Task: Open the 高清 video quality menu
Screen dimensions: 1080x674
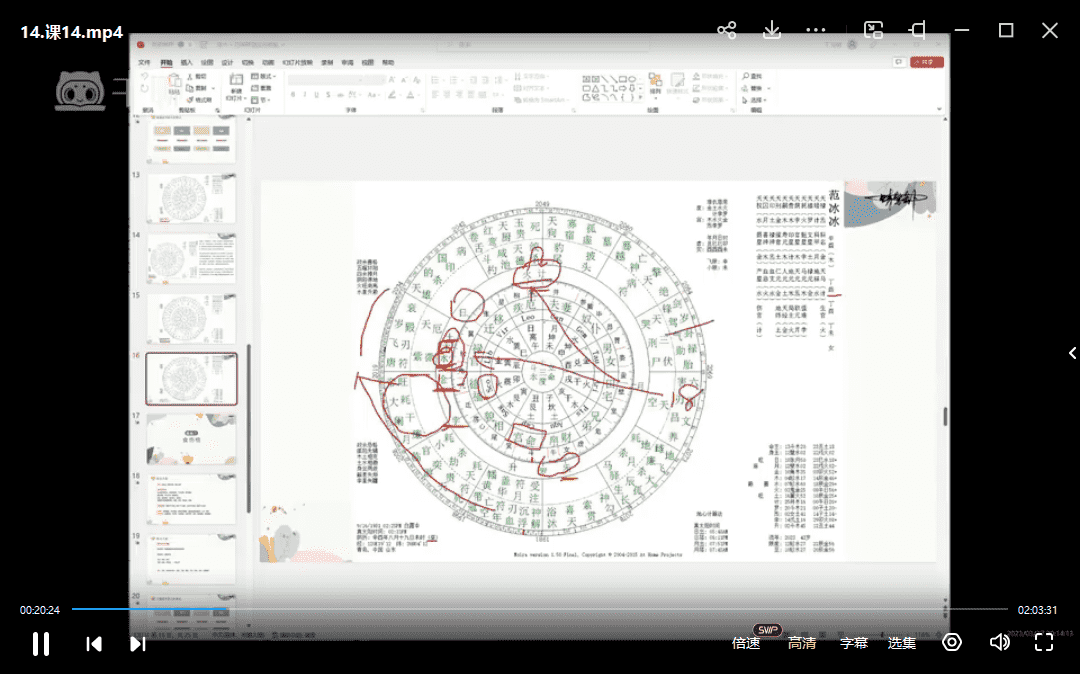Action: (x=801, y=643)
